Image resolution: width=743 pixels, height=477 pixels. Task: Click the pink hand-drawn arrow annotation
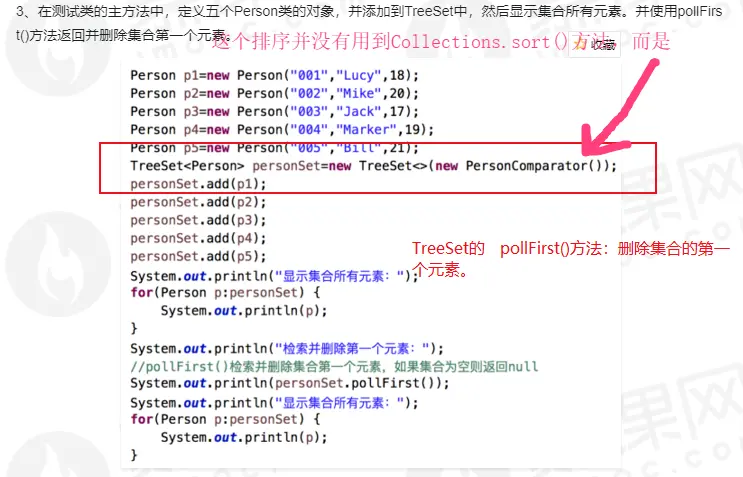[619, 108]
